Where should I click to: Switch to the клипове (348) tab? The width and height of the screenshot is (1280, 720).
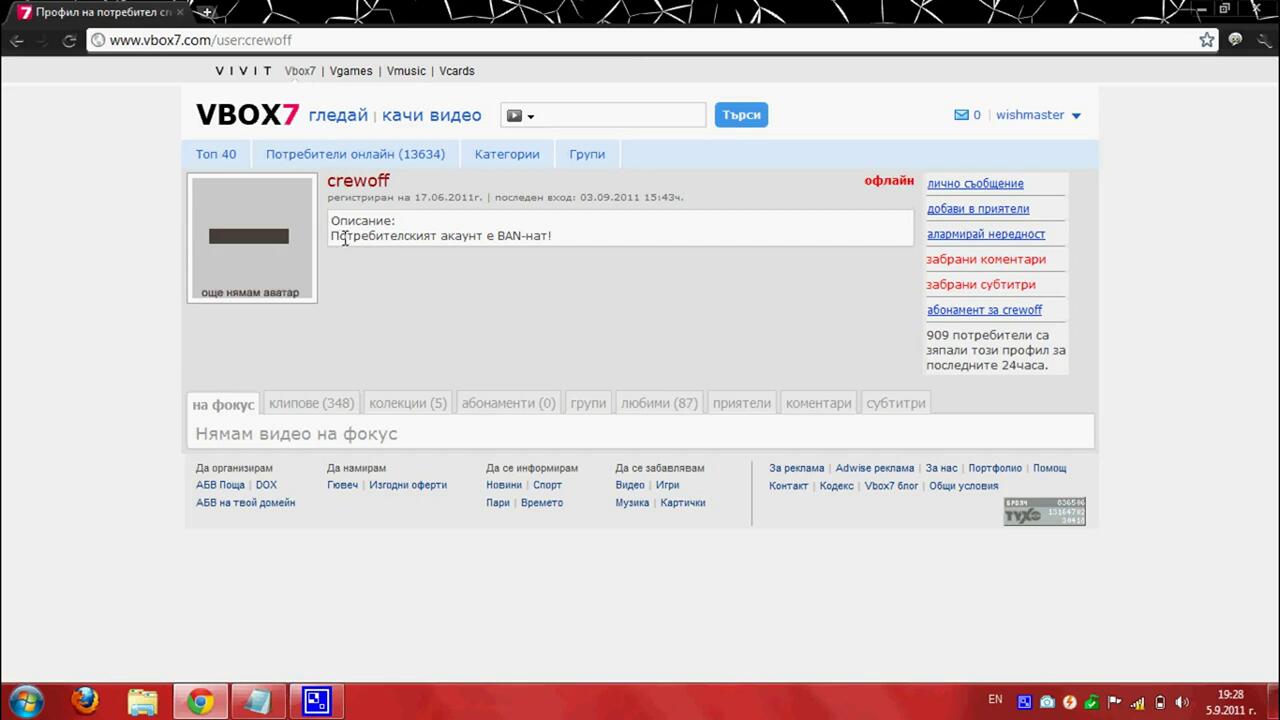311,403
